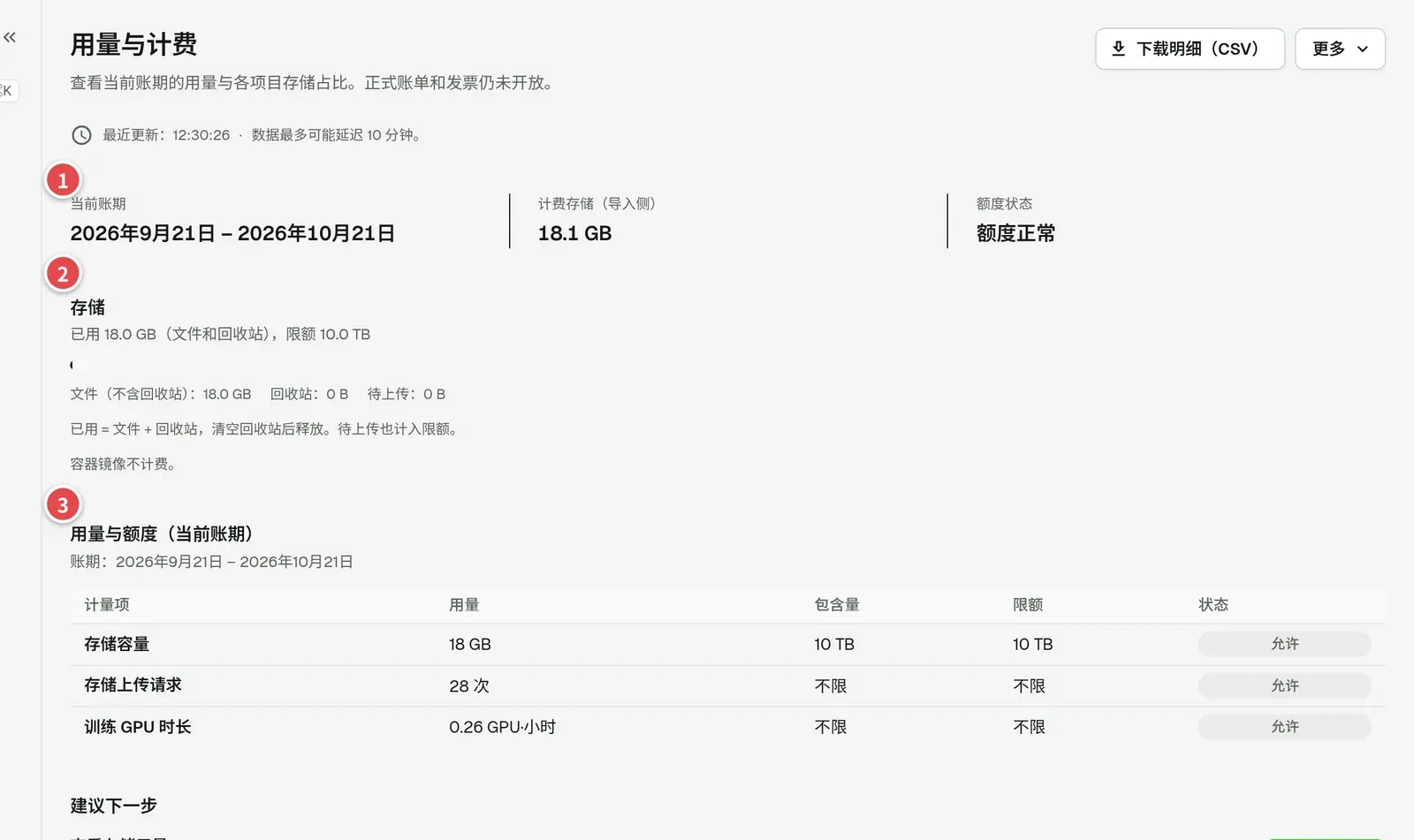
Task: Select the 存储容量 row label
Action: pyautogui.click(x=117, y=644)
